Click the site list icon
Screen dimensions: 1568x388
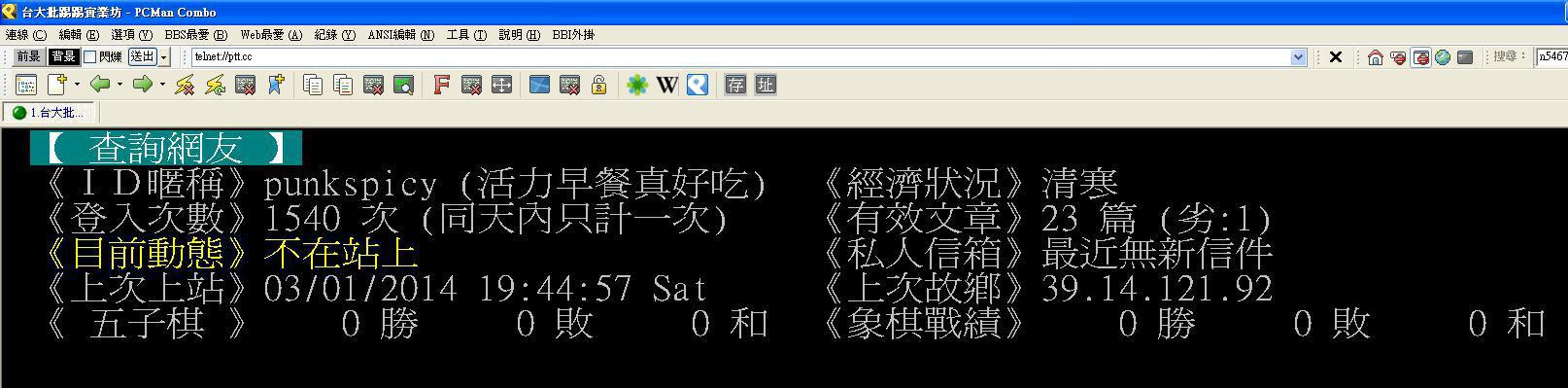click(x=26, y=86)
